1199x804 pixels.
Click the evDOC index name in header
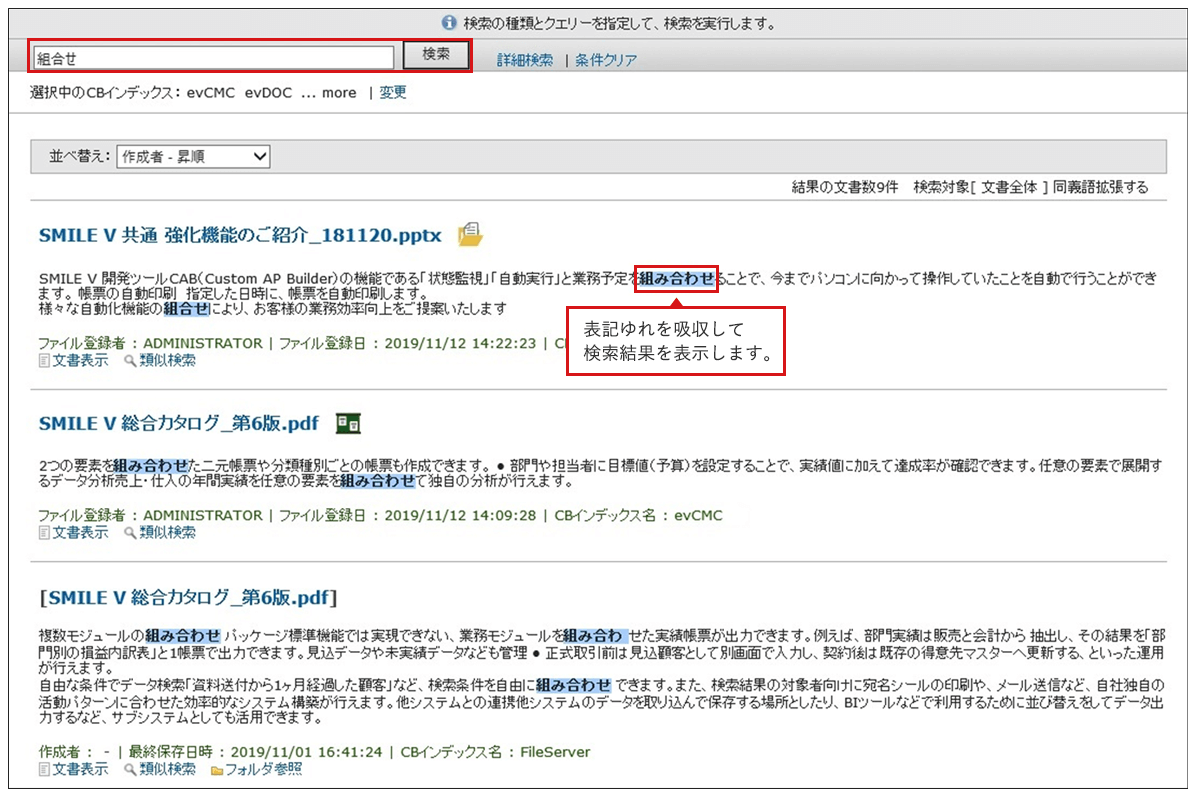point(268,93)
